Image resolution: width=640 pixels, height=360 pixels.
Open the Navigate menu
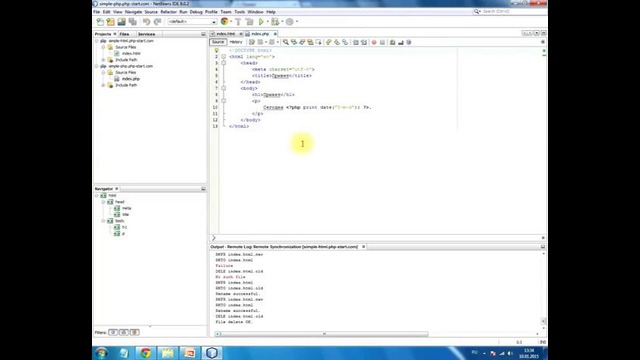[133, 12]
